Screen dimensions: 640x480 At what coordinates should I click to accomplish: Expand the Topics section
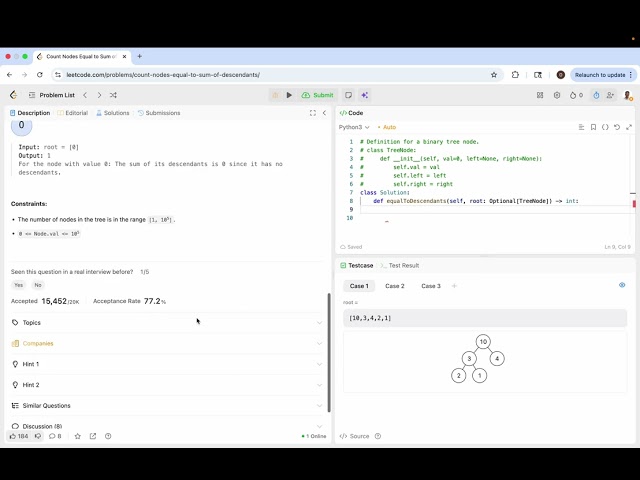(x=167, y=322)
